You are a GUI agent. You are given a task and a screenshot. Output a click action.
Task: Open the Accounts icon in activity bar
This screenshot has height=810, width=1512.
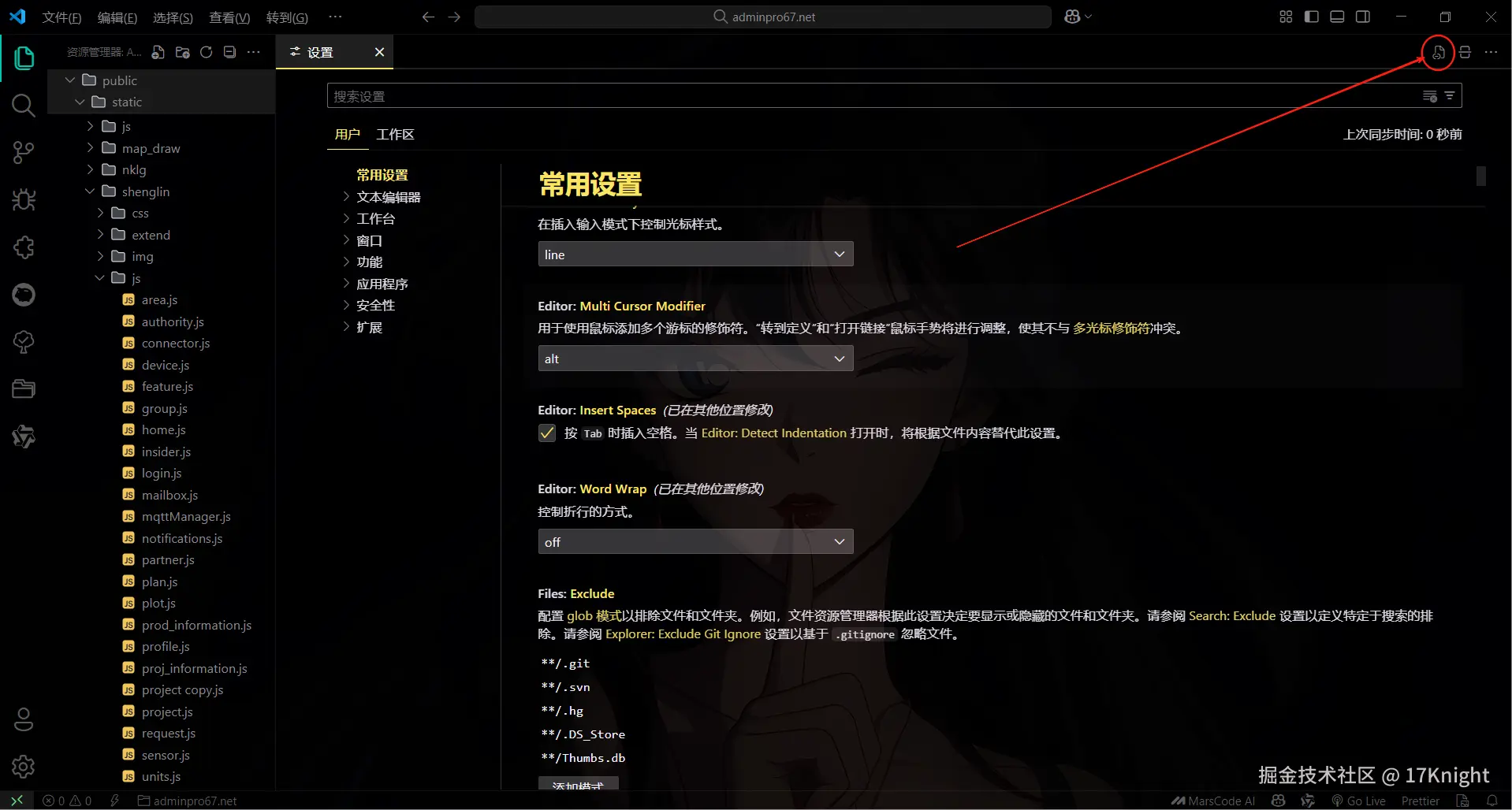tap(24, 719)
